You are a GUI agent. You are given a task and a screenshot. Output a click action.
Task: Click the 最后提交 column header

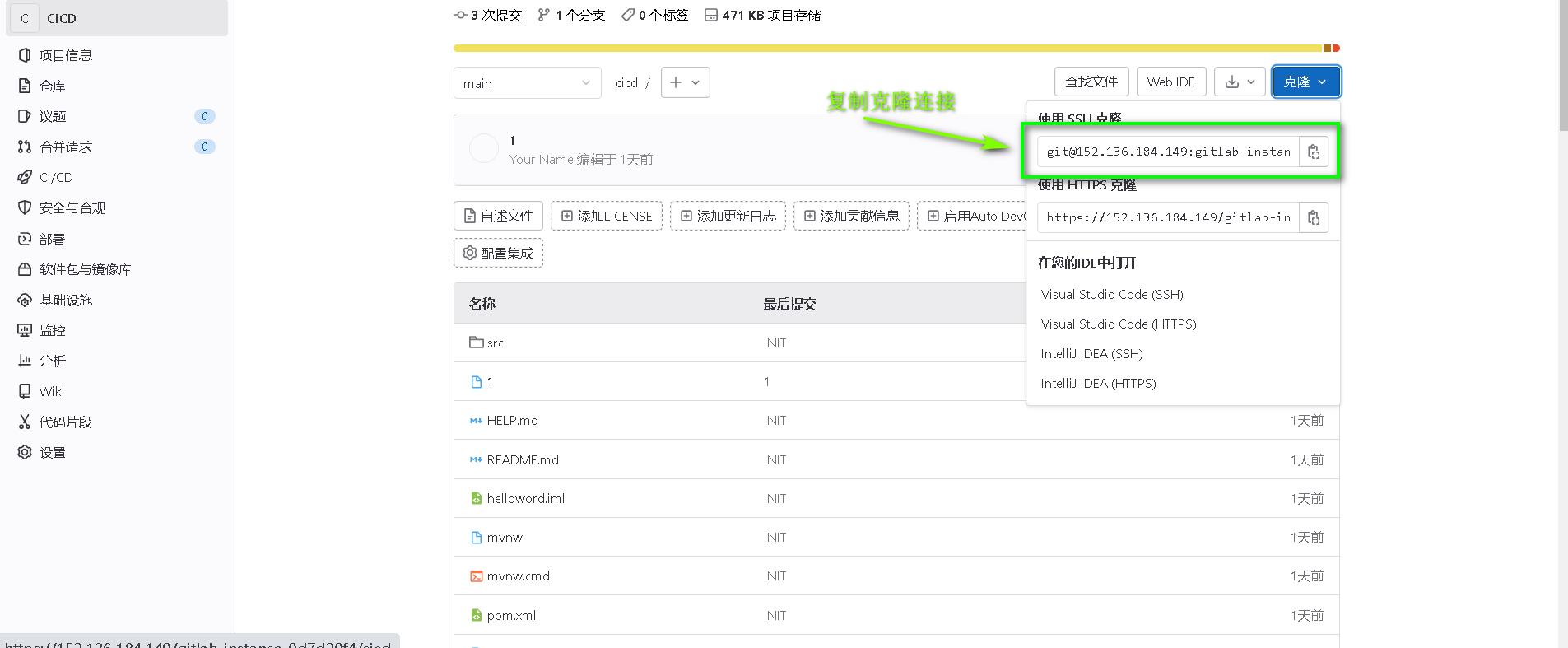coord(789,304)
